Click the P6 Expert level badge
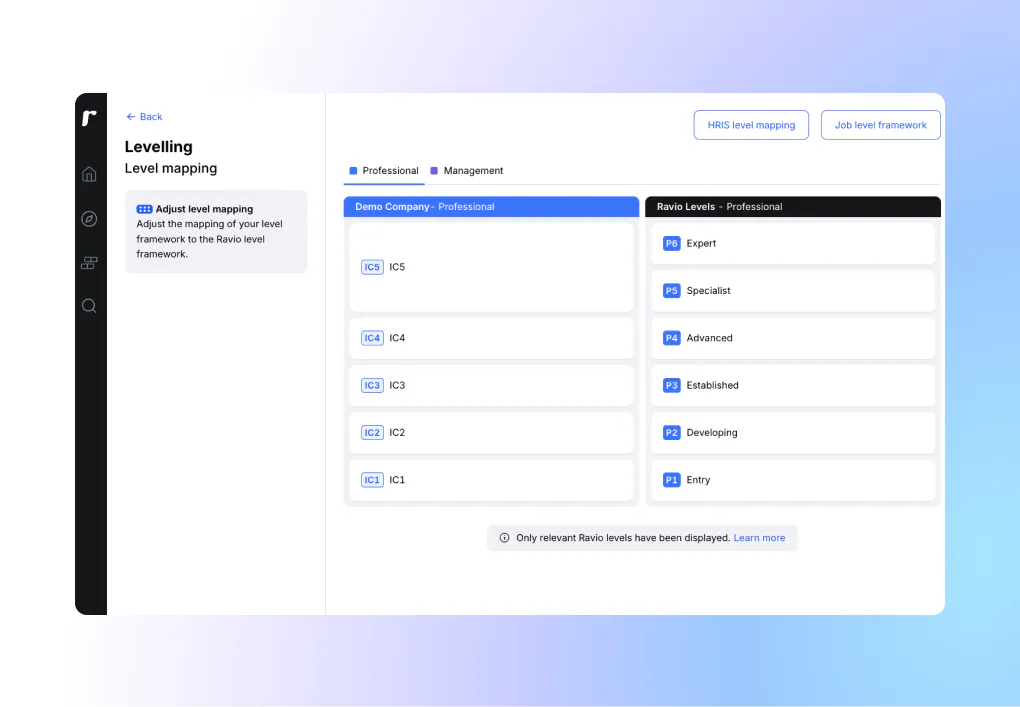This screenshot has width=1020, height=707. (671, 244)
